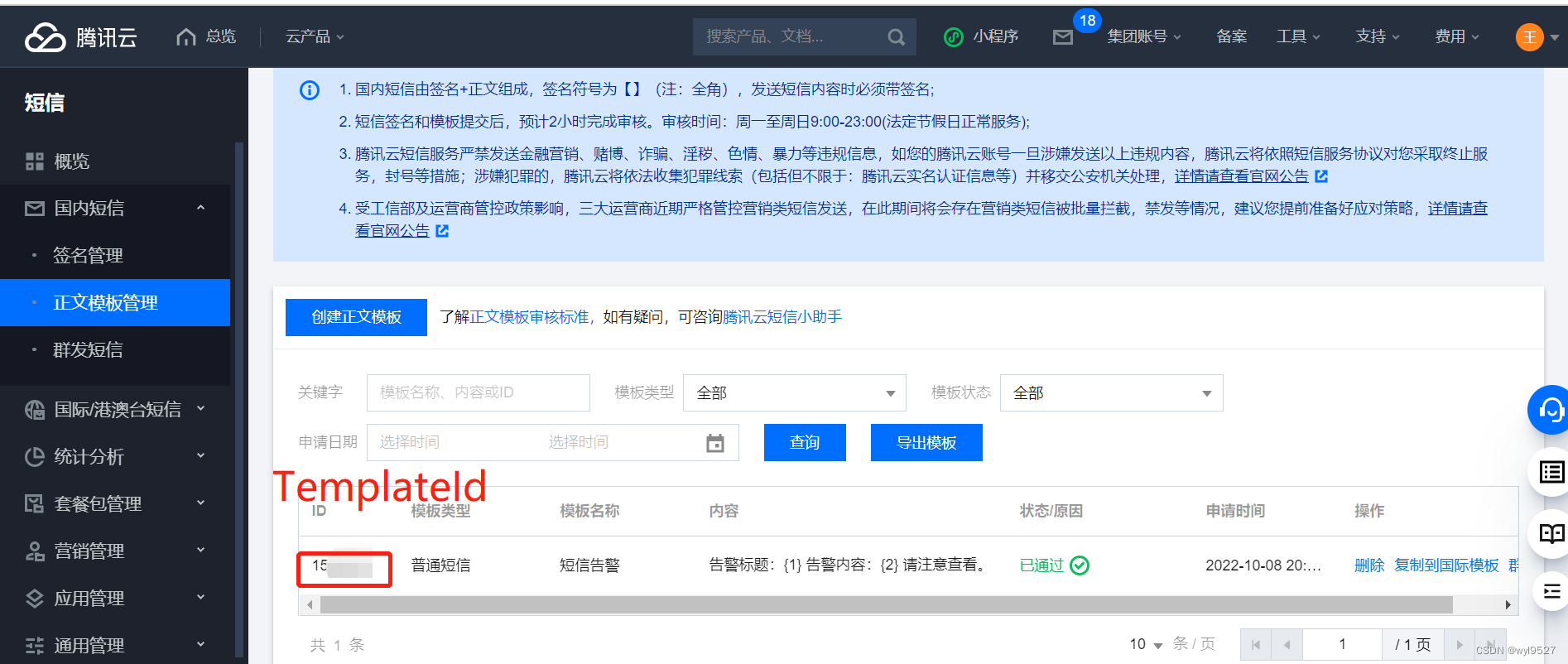1568x664 pixels.
Task: Focus the 关键字 keyword input
Action: pyautogui.click(x=479, y=393)
